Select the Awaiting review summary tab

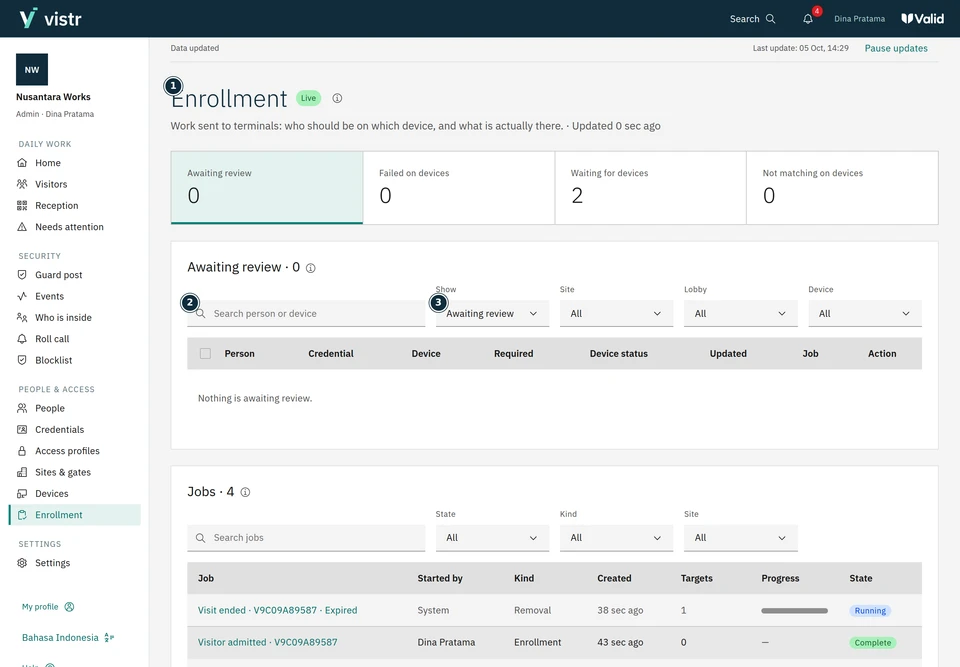tap(267, 188)
